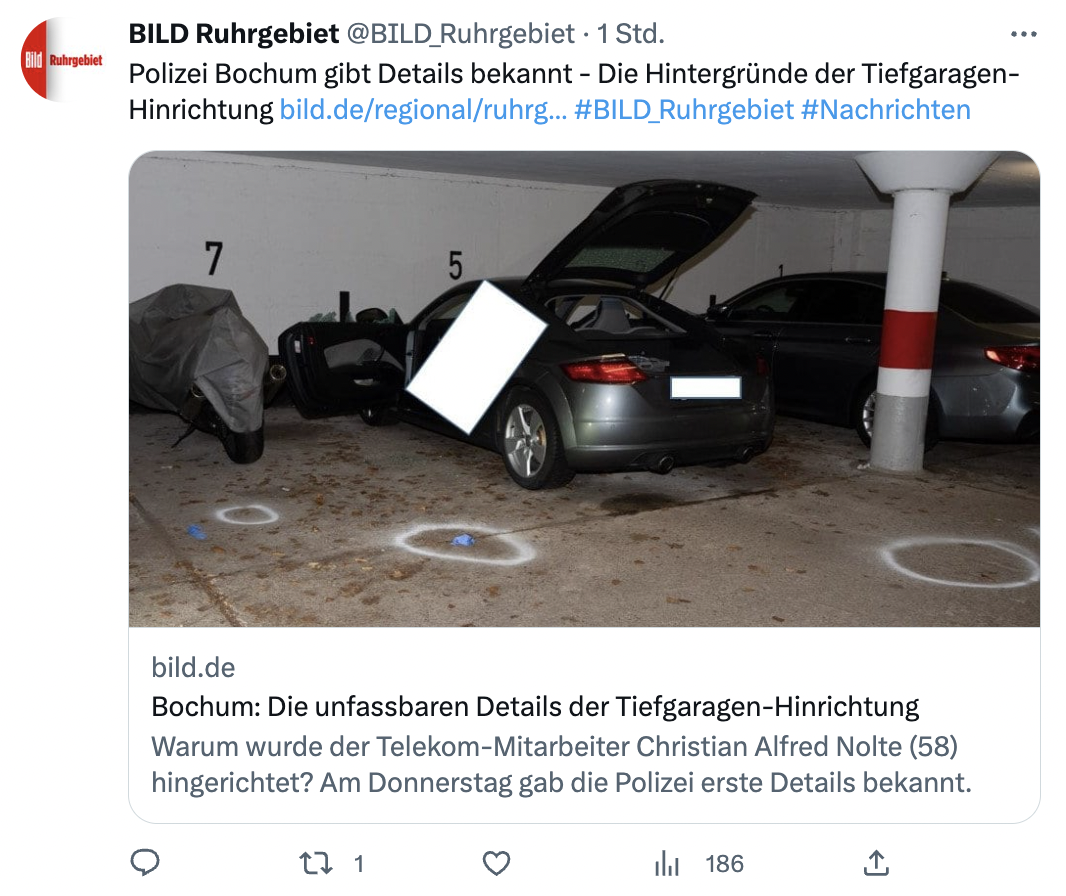
Task: Like the tweet with the heart icon
Action: (496, 863)
